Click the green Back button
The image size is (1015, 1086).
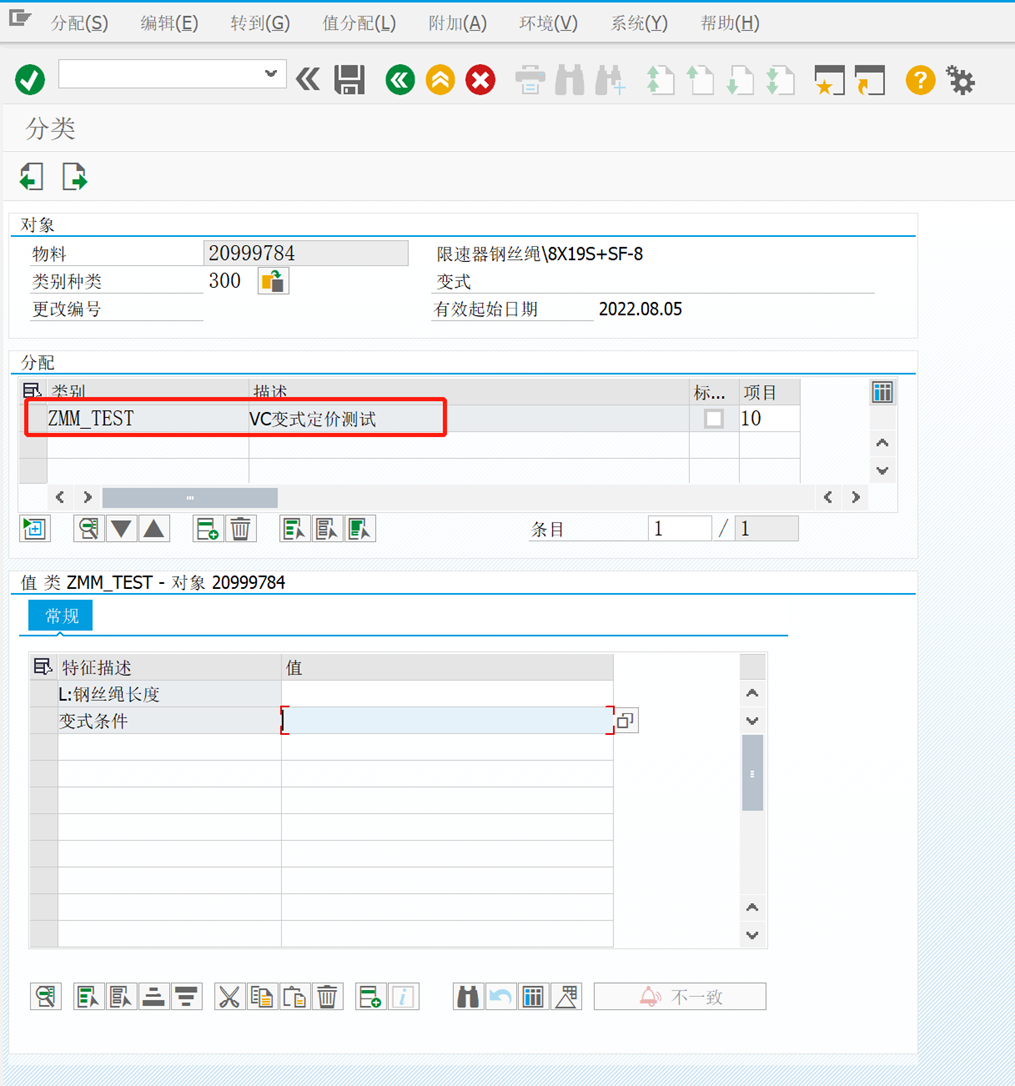[x=400, y=80]
